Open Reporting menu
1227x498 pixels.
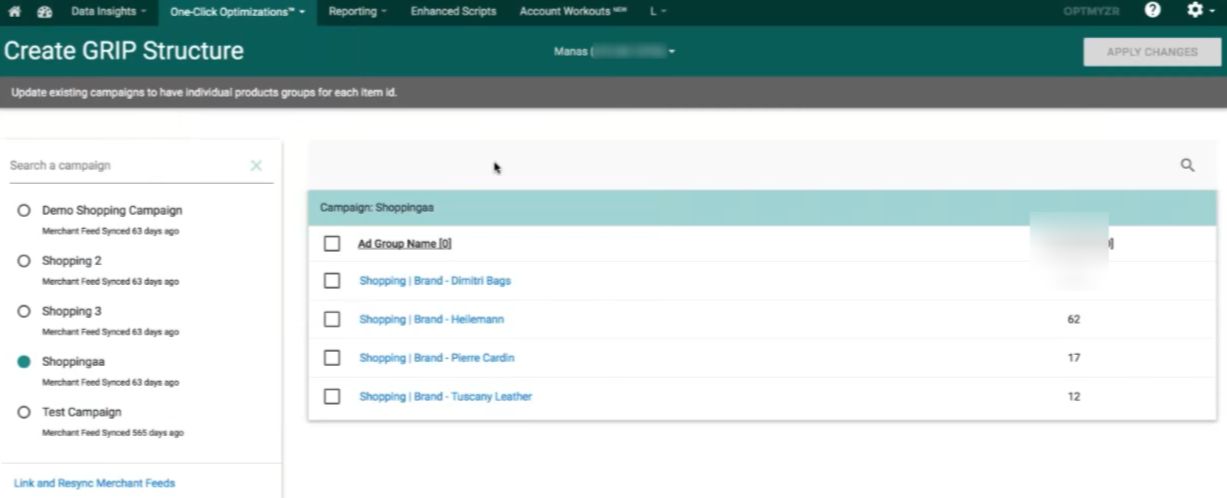[358, 11]
